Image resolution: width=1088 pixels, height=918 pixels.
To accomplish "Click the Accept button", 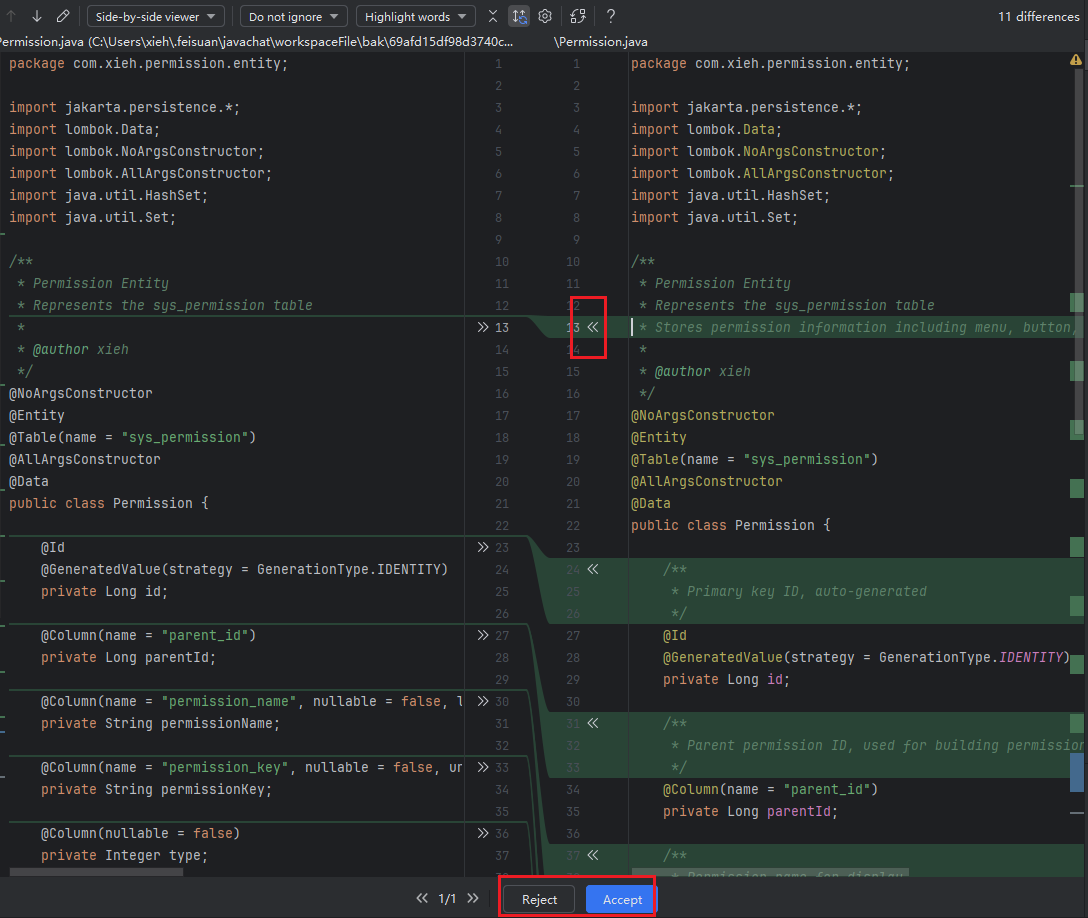I will point(622,899).
